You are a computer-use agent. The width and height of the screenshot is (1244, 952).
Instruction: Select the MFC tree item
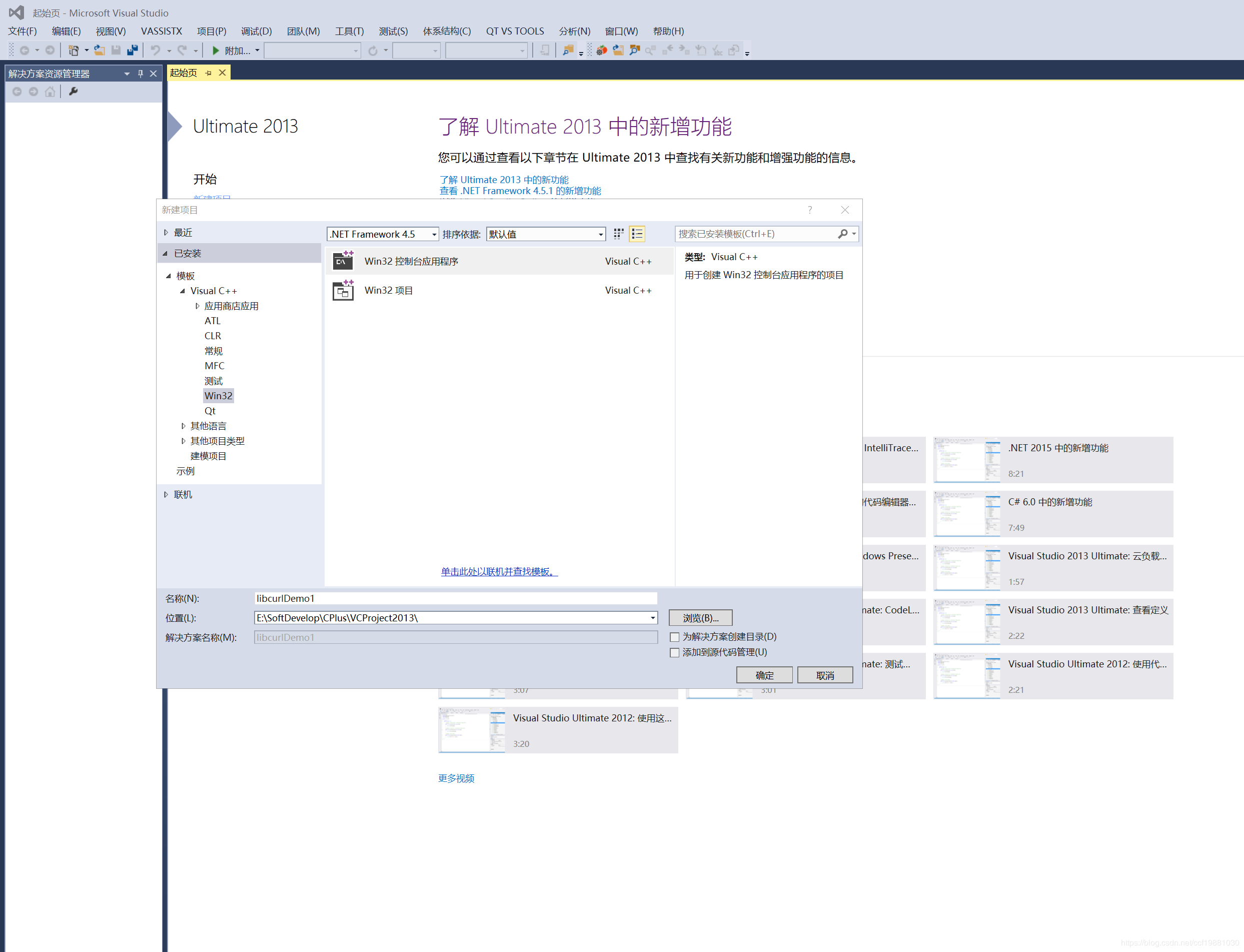pyautogui.click(x=214, y=366)
